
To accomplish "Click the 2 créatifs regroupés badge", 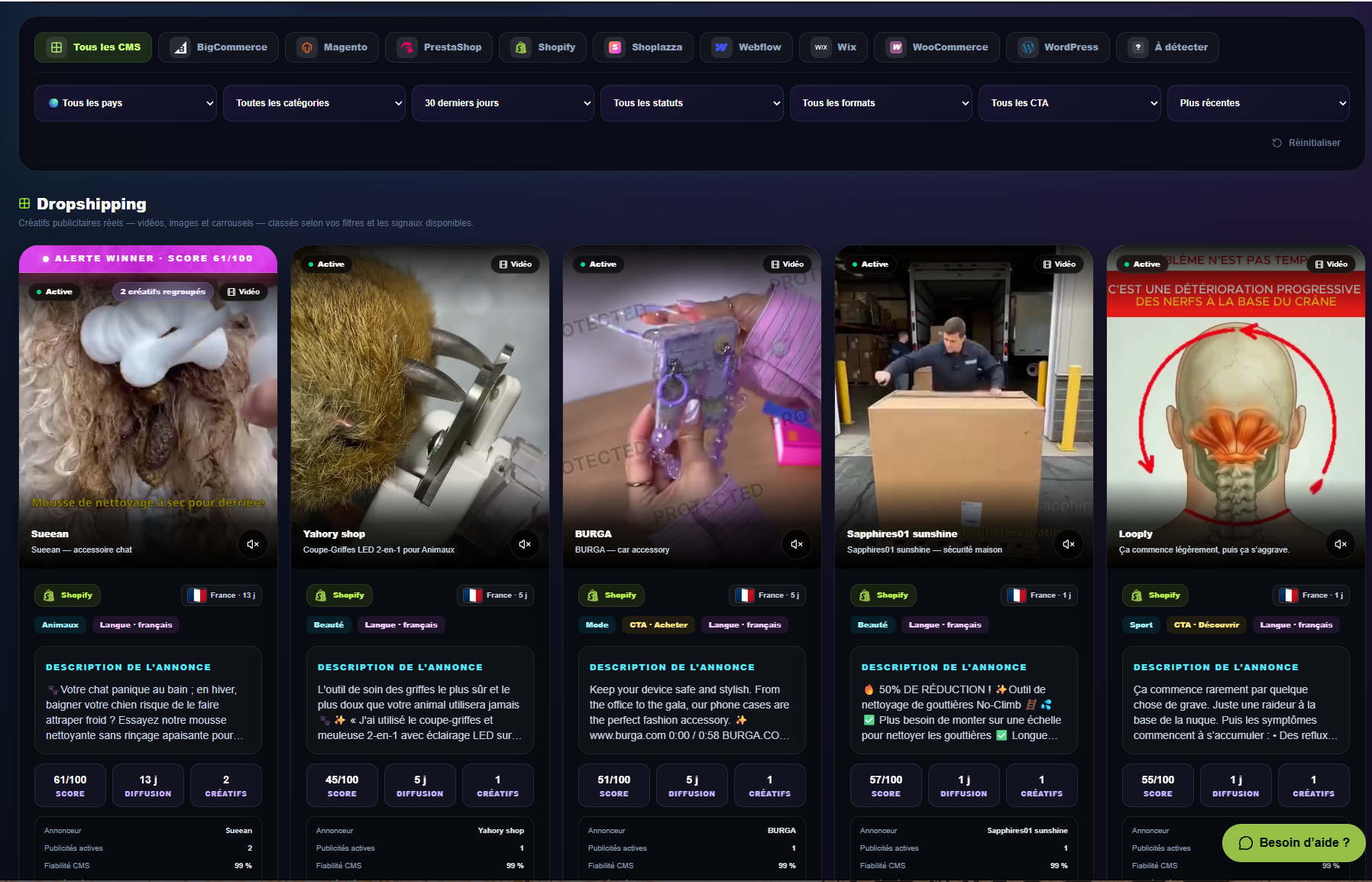I will point(163,292).
